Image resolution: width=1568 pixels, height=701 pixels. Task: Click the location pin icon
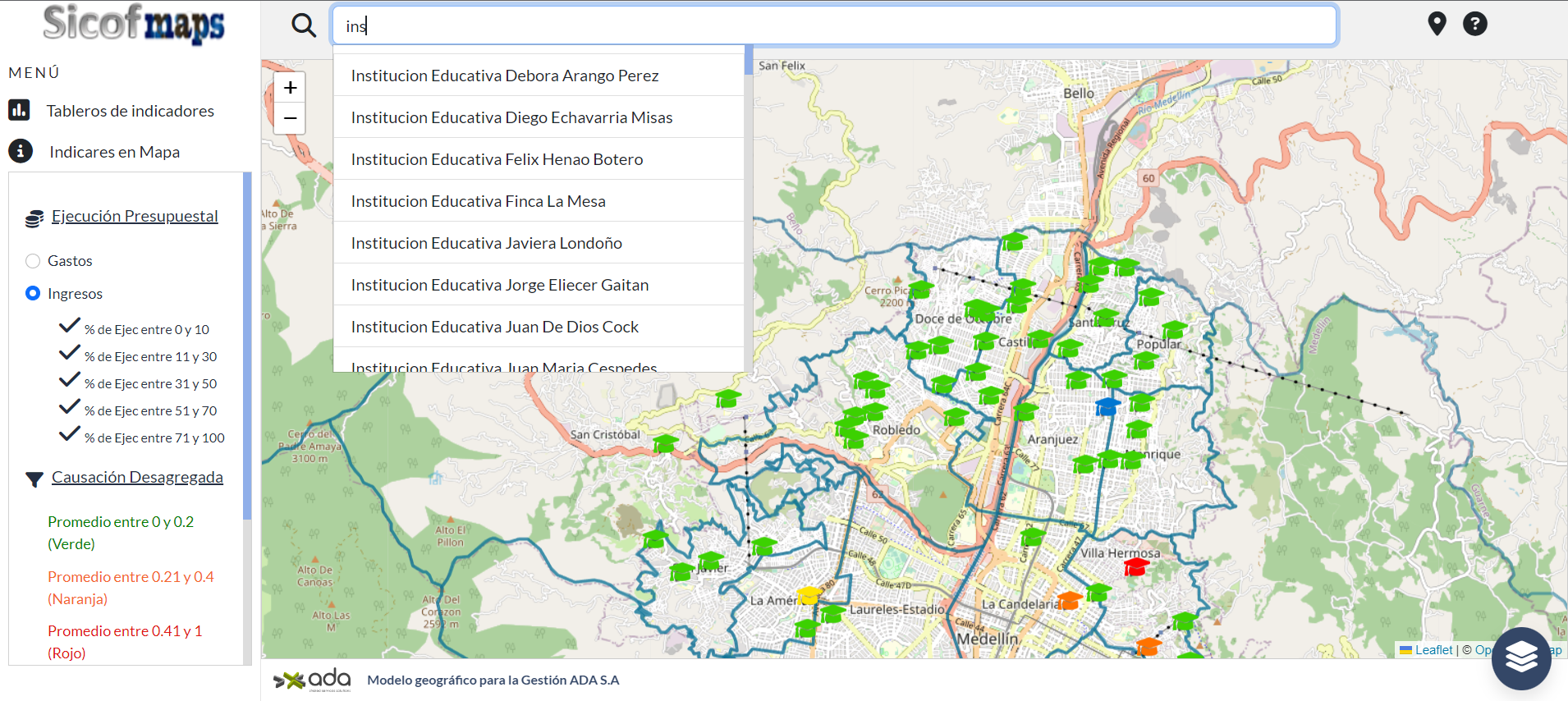click(x=1437, y=24)
